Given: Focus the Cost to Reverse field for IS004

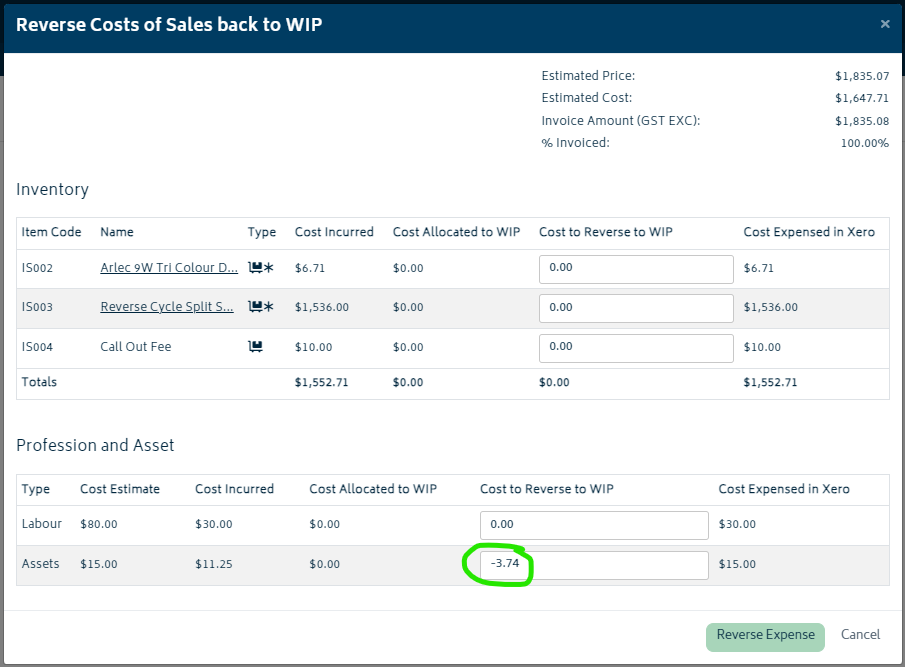Looking at the screenshot, I should click(636, 349).
